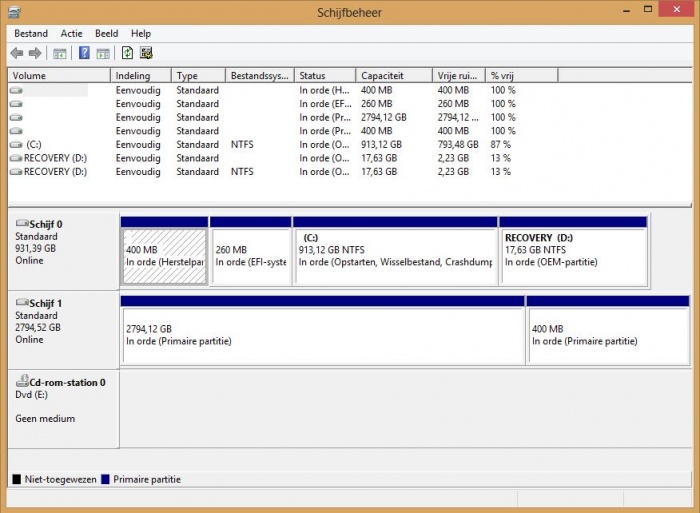Click the Forward arrow in toolbar
700x513 pixels.
pos(35,53)
